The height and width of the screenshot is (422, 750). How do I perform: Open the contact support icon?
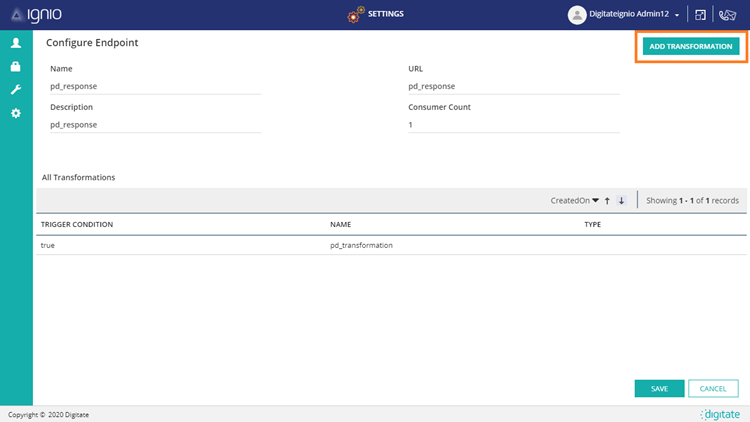pyautogui.click(x=729, y=15)
